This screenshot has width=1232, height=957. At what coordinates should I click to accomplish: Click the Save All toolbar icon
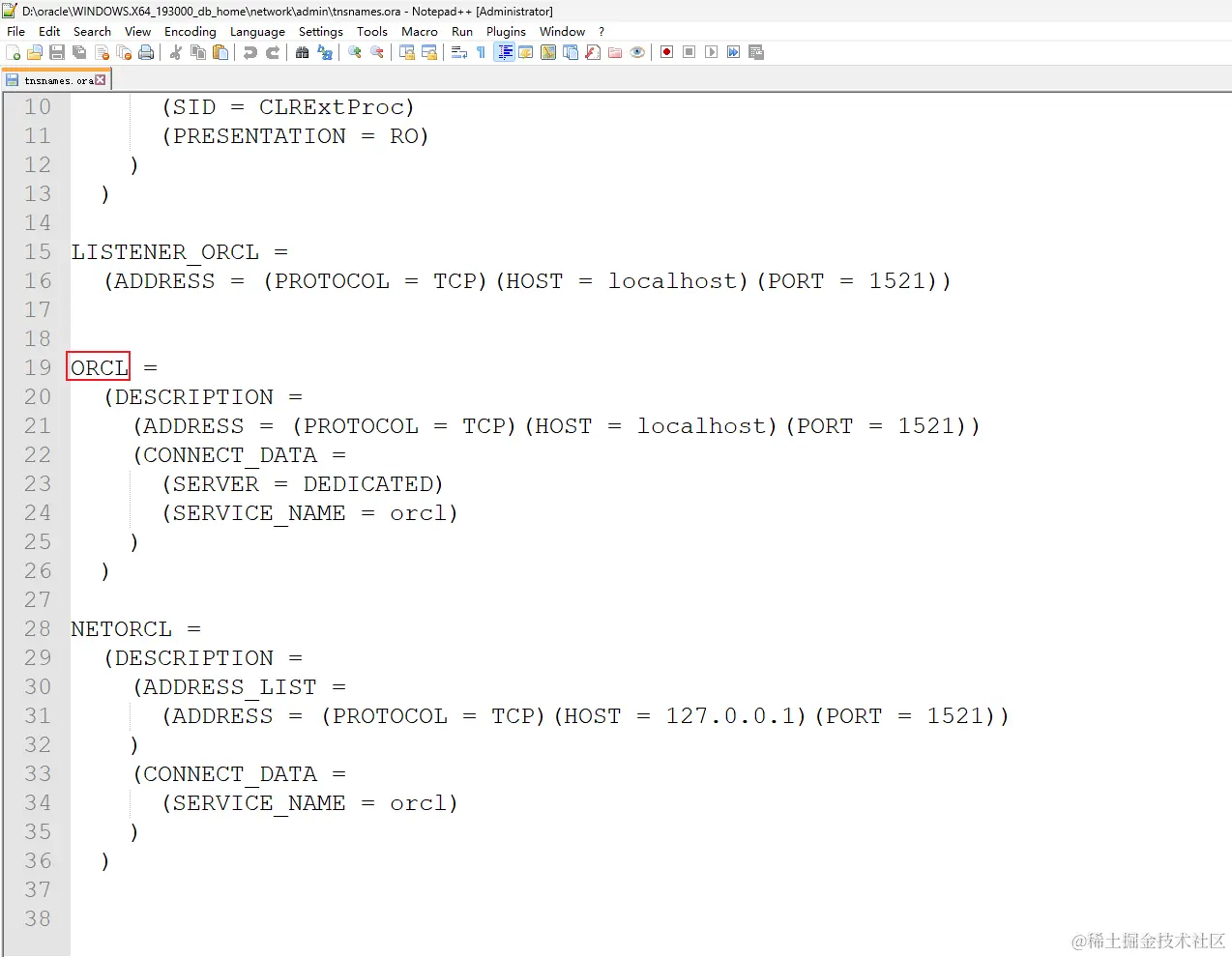pos(79,52)
